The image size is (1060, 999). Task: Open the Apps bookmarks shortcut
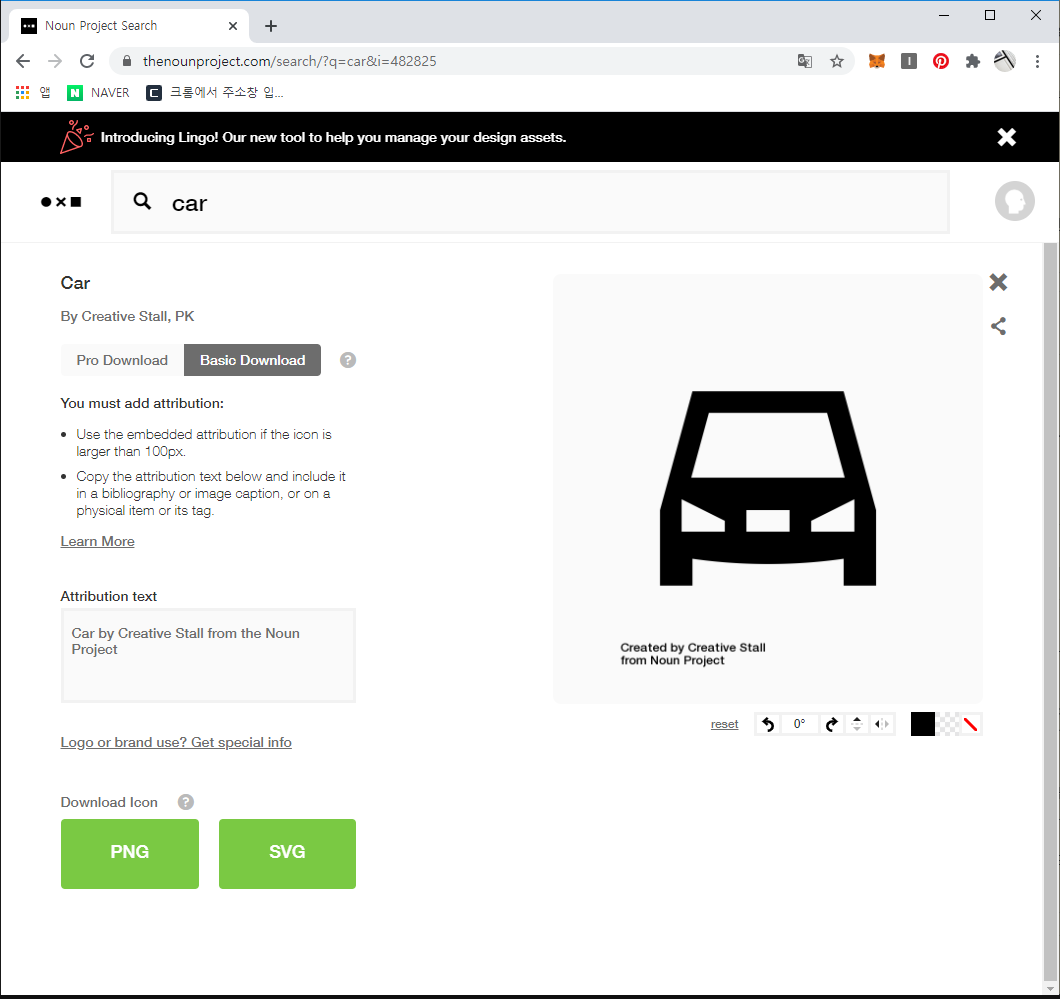point(32,93)
